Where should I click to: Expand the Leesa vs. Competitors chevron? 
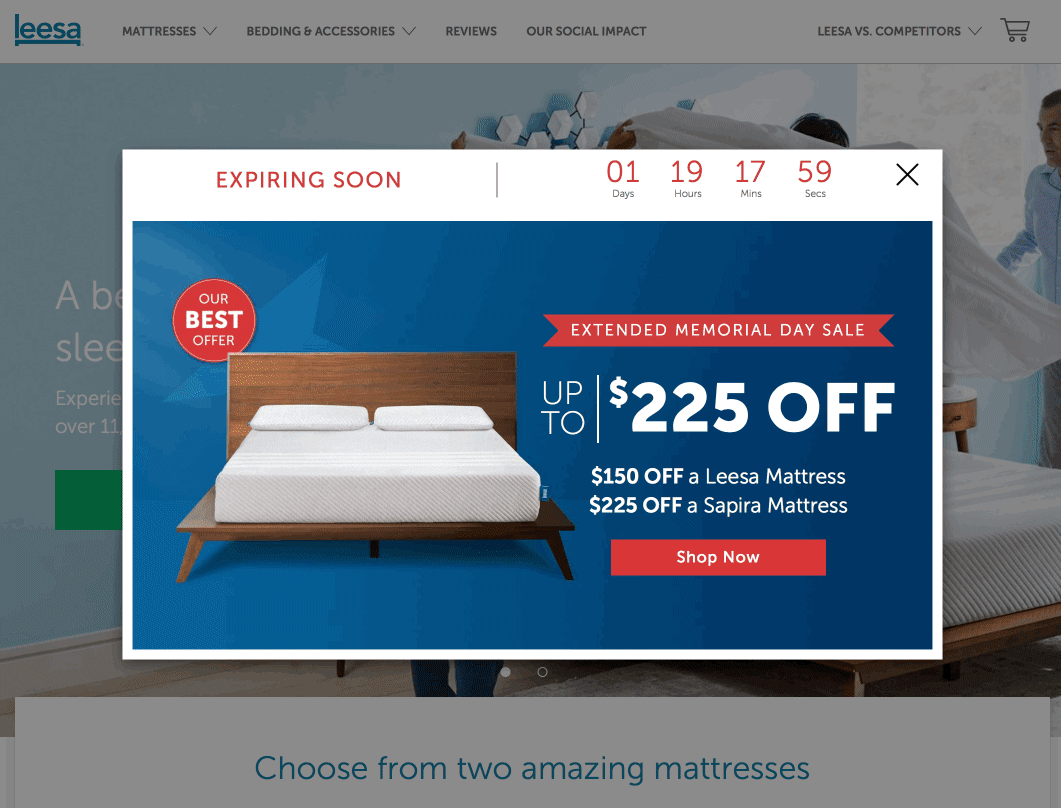click(x=974, y=31)
